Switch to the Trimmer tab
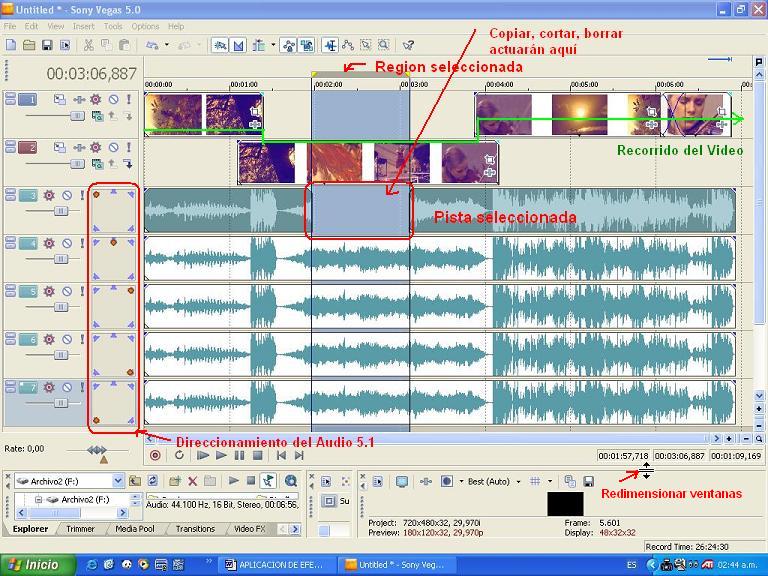The image size is (768, 576). (80, 529)
